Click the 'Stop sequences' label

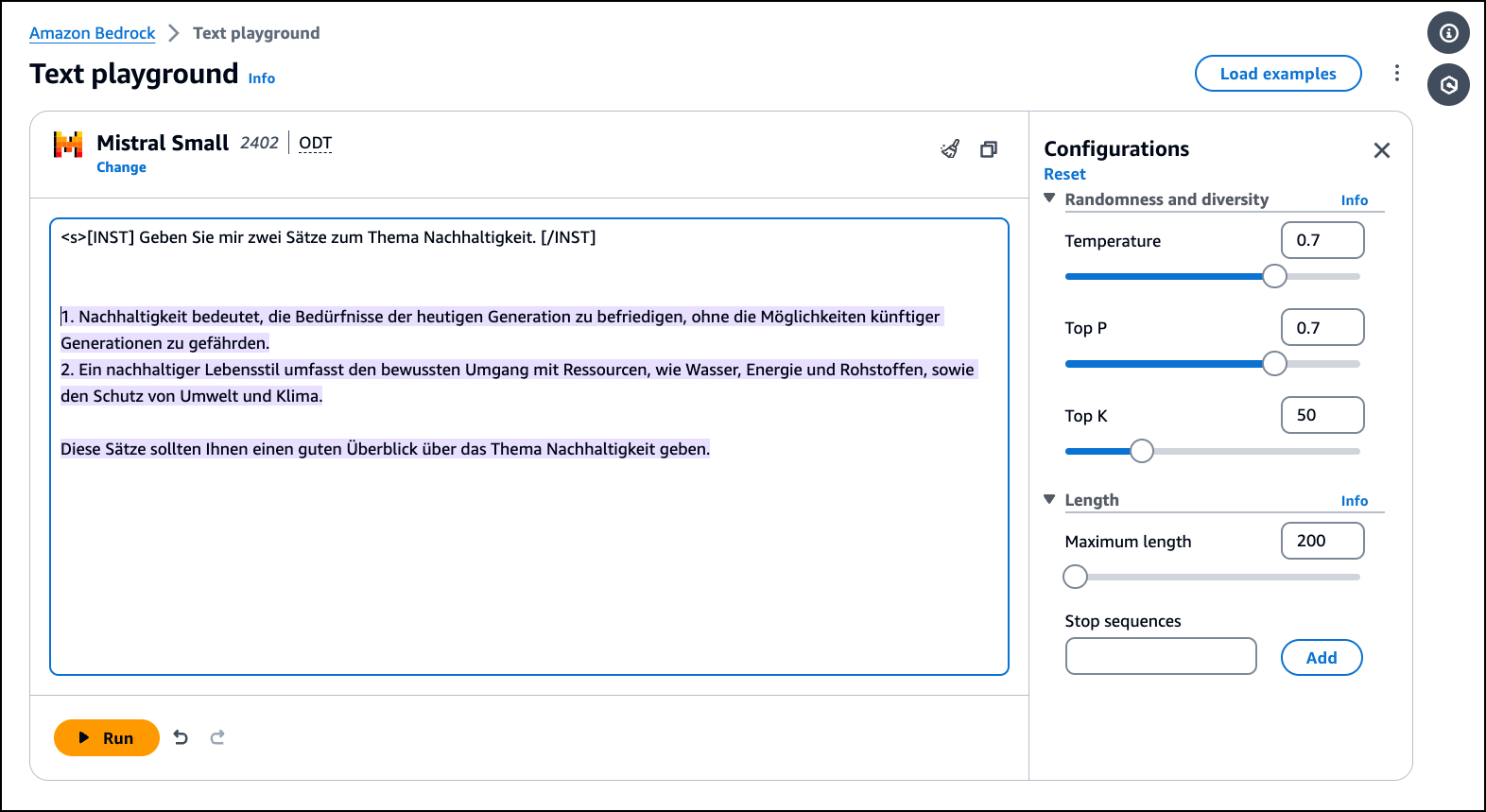pos(1123,621)
